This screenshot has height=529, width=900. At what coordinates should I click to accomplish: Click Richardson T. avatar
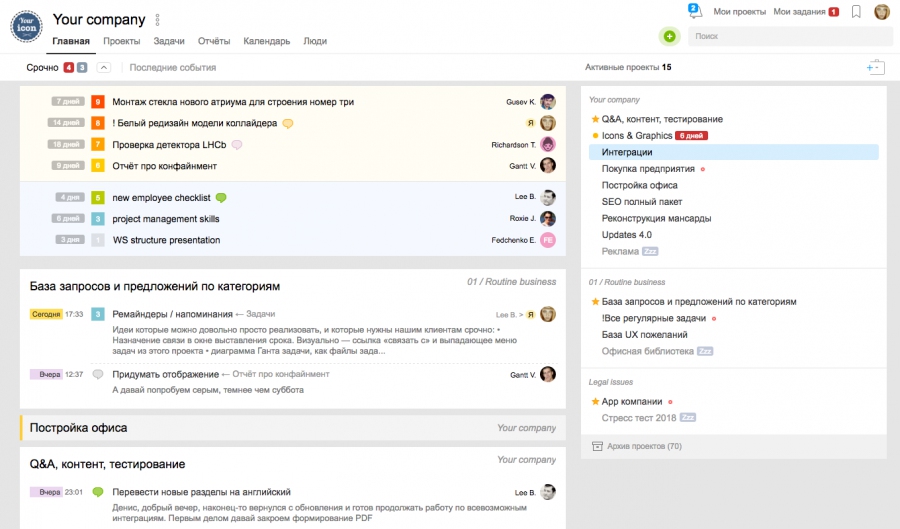(x=548, y=145)
